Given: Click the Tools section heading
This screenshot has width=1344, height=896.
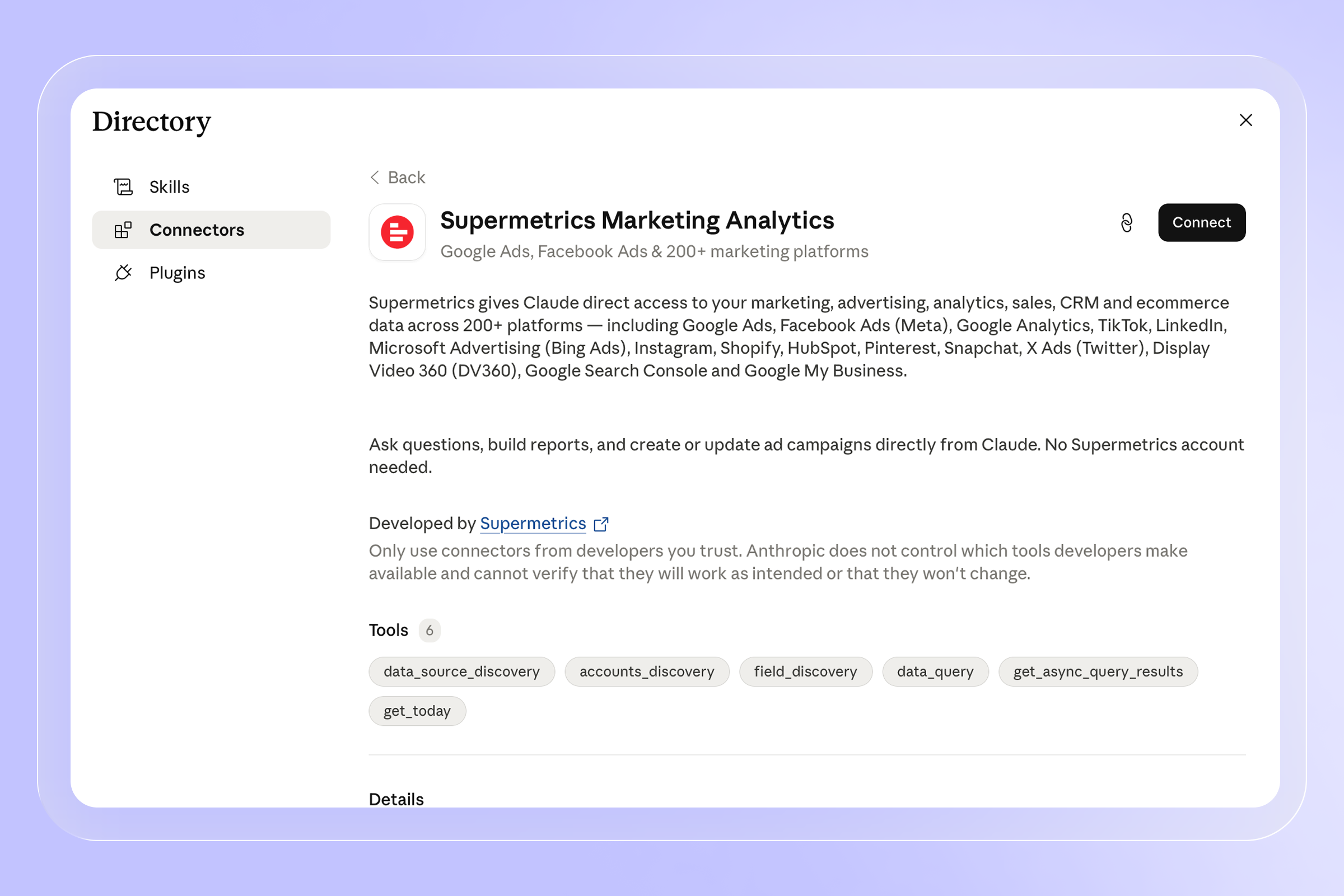Looking at the screenshot, I should 389,631.
